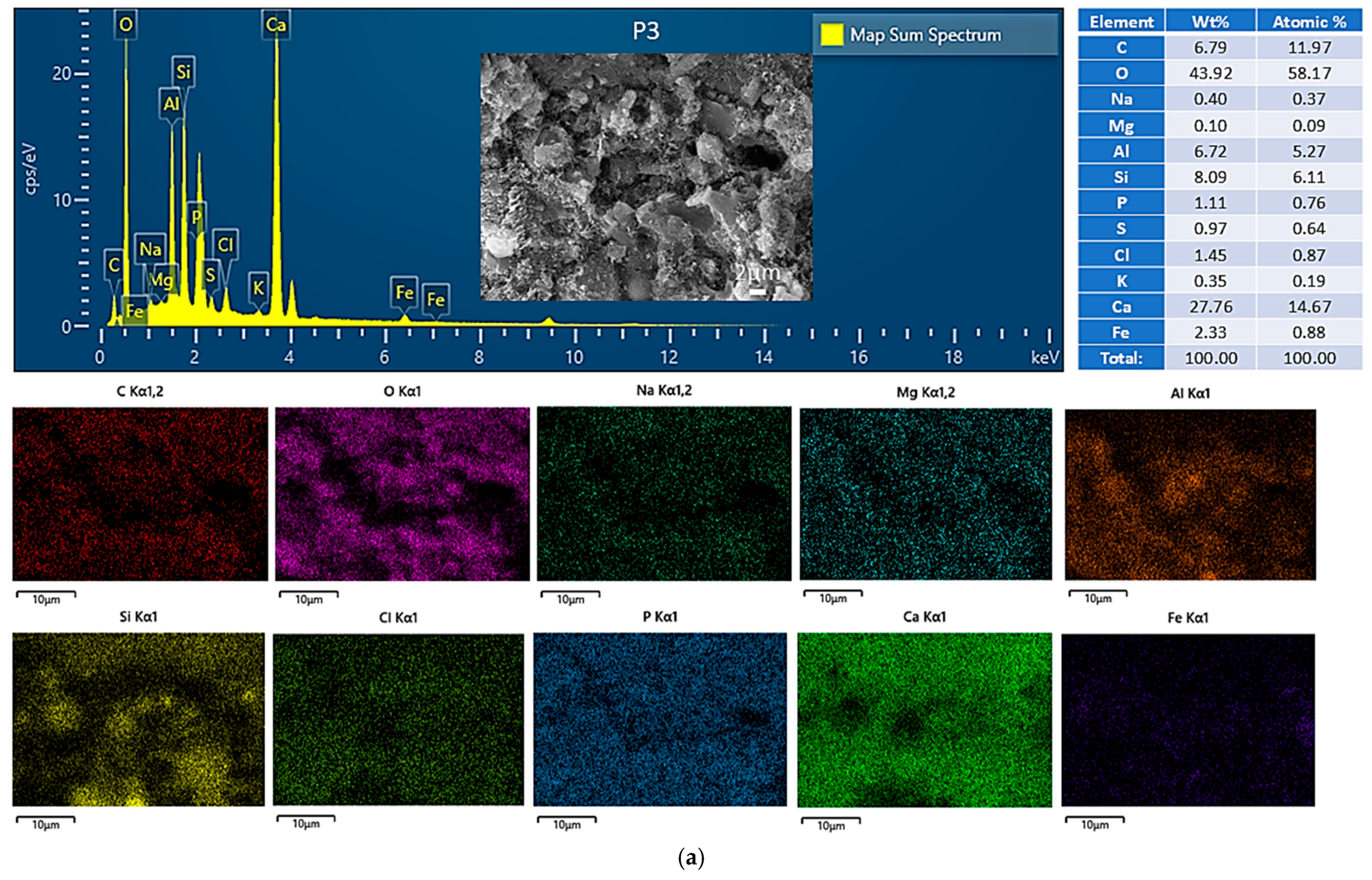Click the Wt% column header
This screenshot has height=880, width=1372.
1210,22
